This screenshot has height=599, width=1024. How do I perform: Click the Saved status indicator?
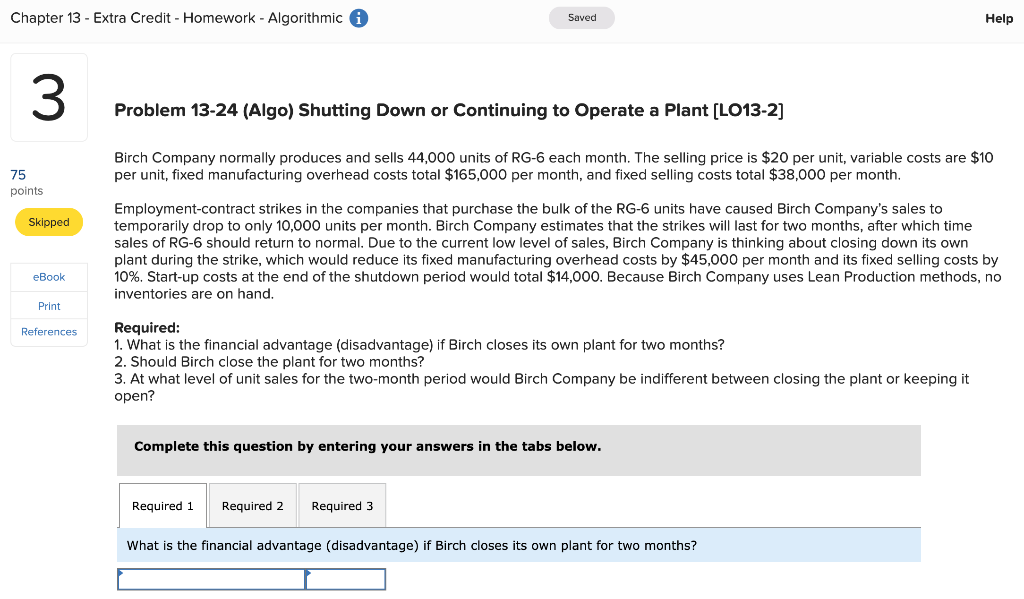point(581,17)
